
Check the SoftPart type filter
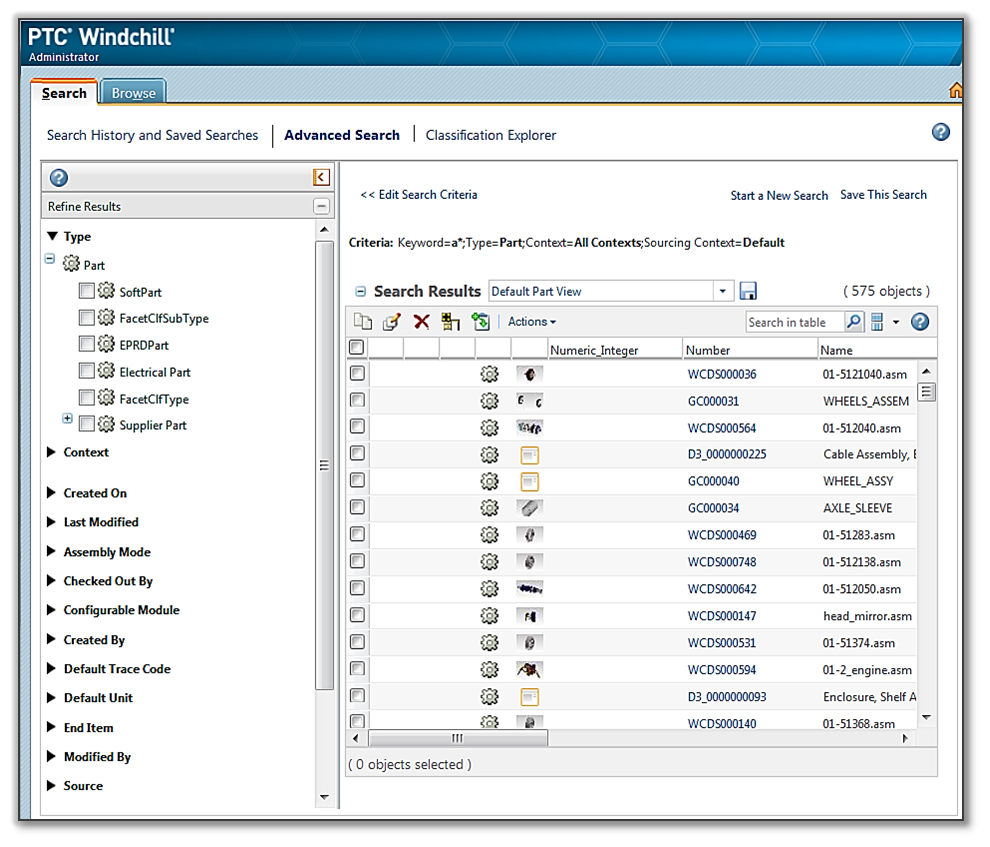click(86, 291)
